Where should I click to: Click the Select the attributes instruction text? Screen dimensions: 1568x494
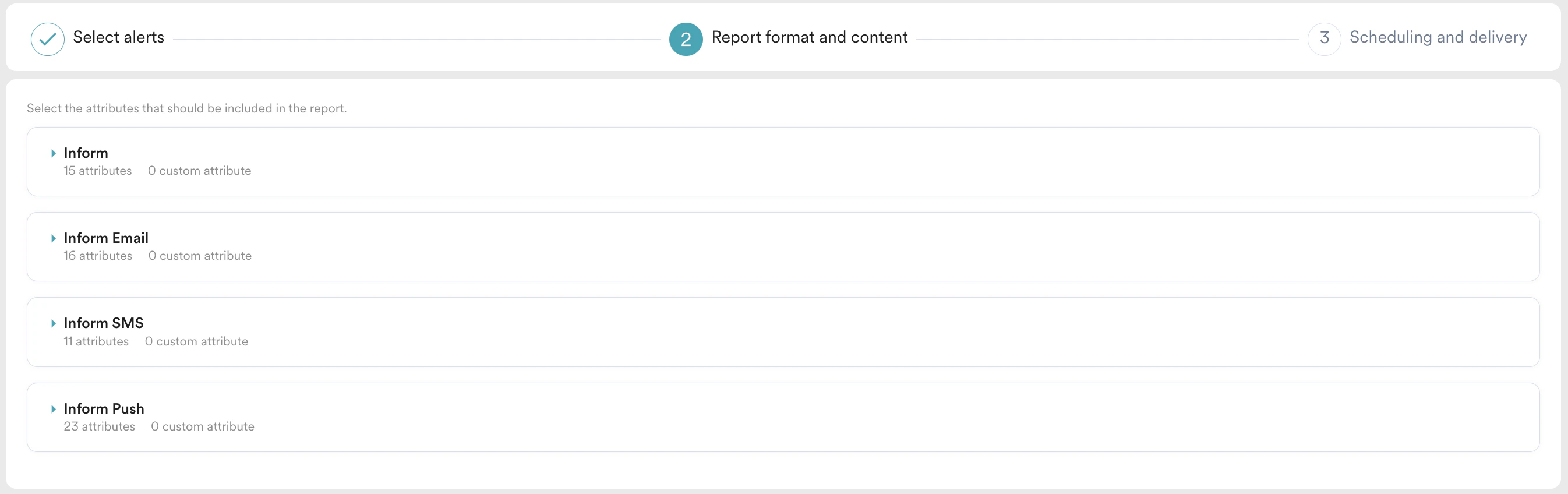(186, 108)
